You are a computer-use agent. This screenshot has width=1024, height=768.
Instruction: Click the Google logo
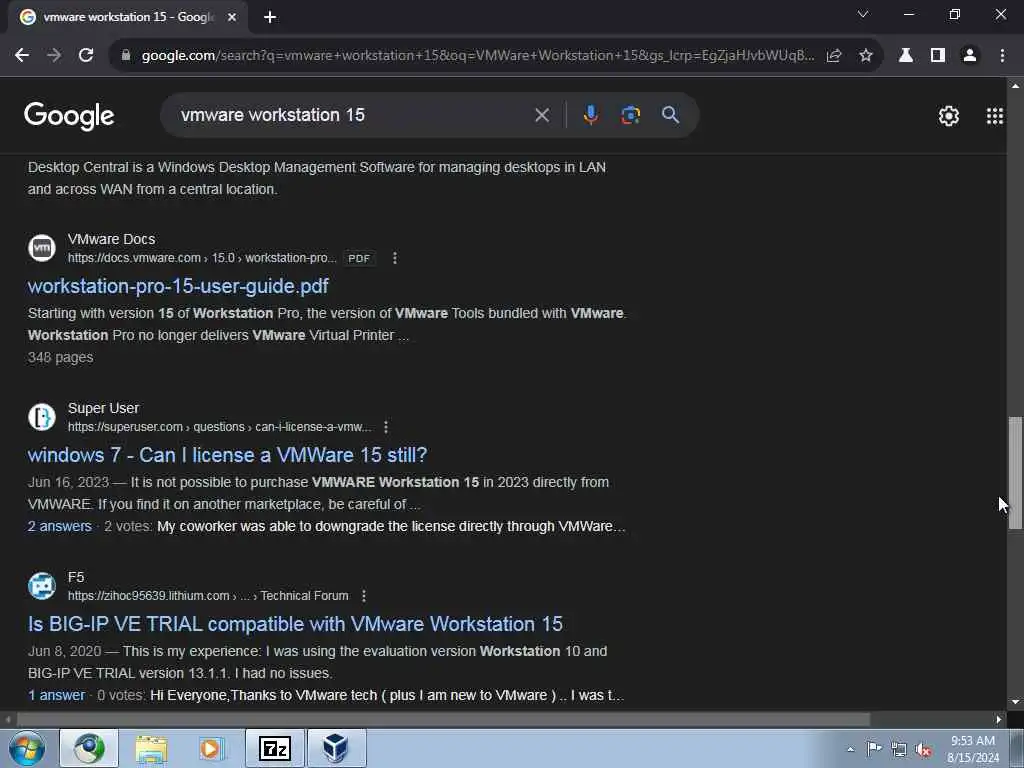pyautogui.click(x=69, y=116)
